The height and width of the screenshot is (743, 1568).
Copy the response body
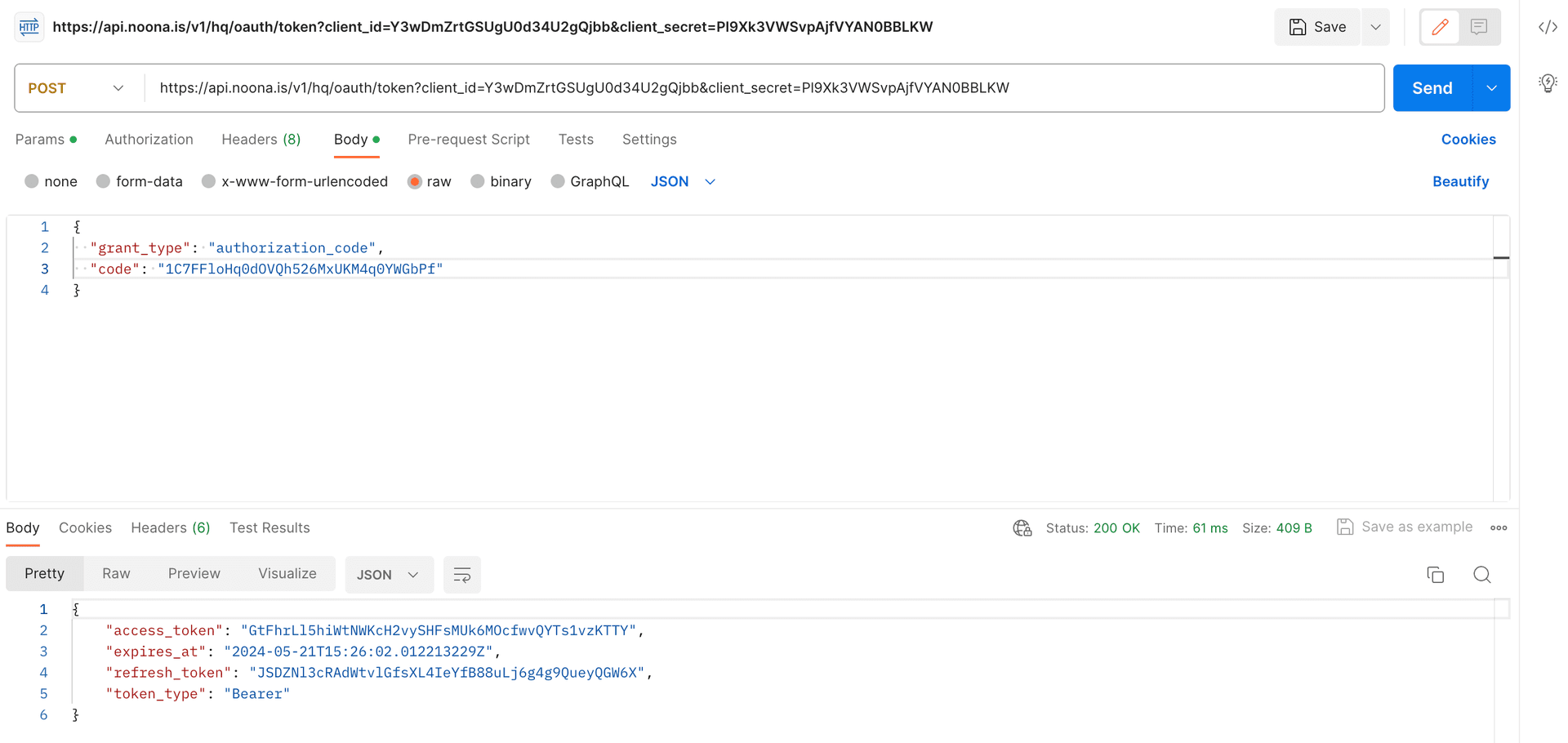point(1436,574)
